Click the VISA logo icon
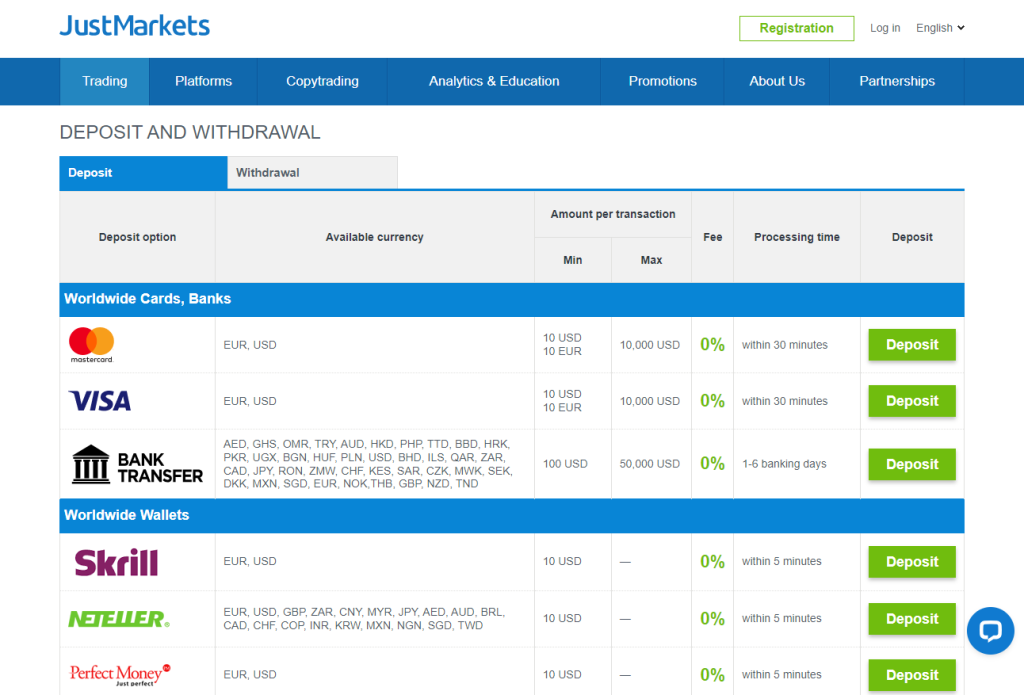 point(100,401)
